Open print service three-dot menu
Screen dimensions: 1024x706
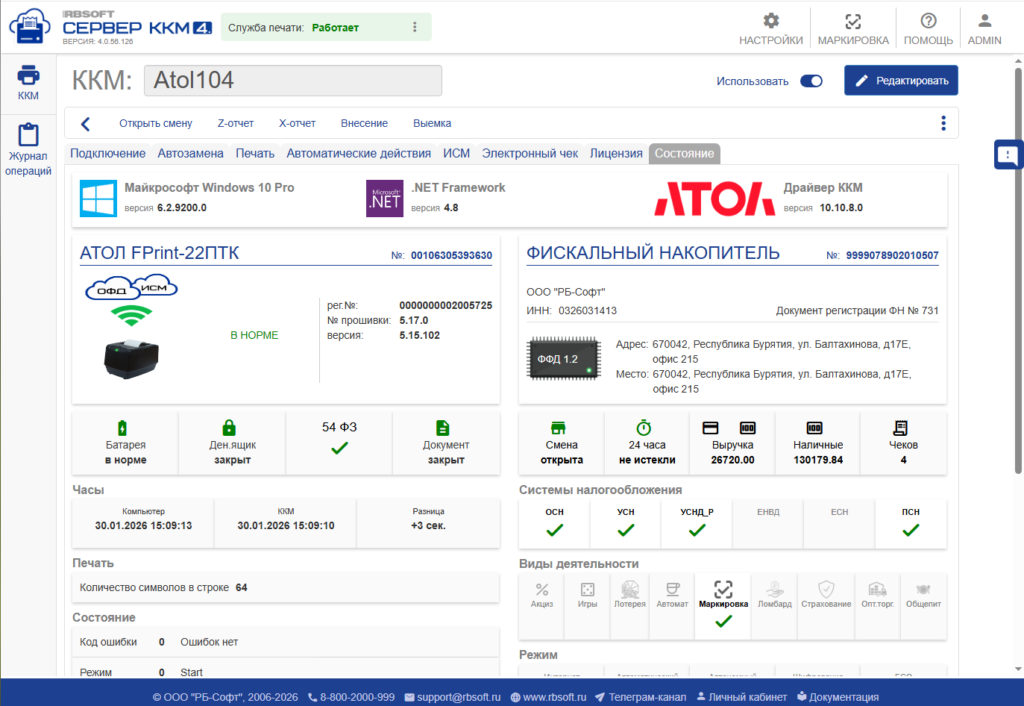pyautogui.click(x=414, y=28)
